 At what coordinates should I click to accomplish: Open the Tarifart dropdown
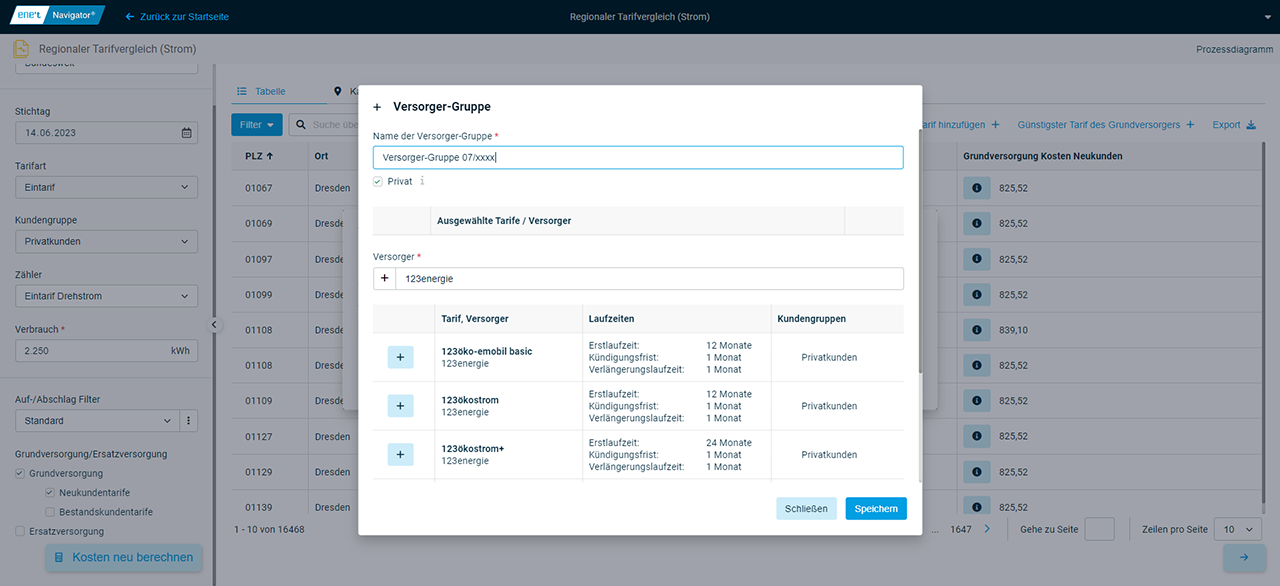[106, 187]
